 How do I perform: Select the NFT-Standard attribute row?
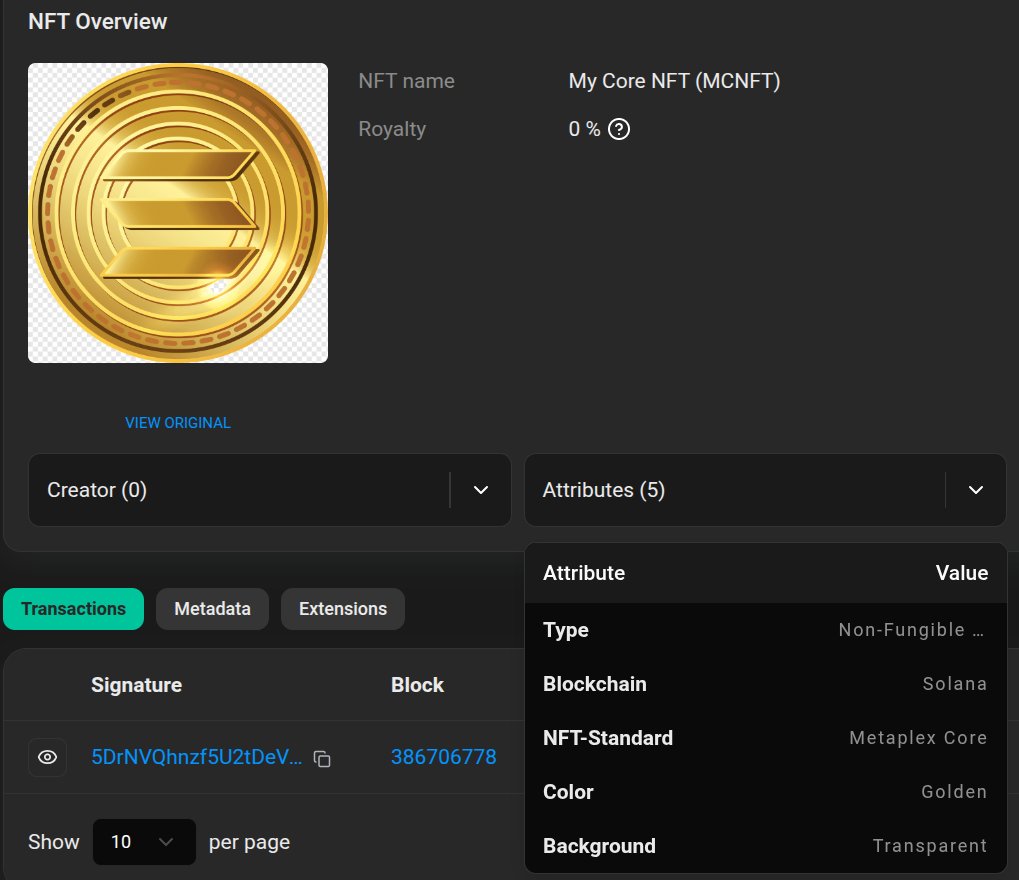click(766, 738)
